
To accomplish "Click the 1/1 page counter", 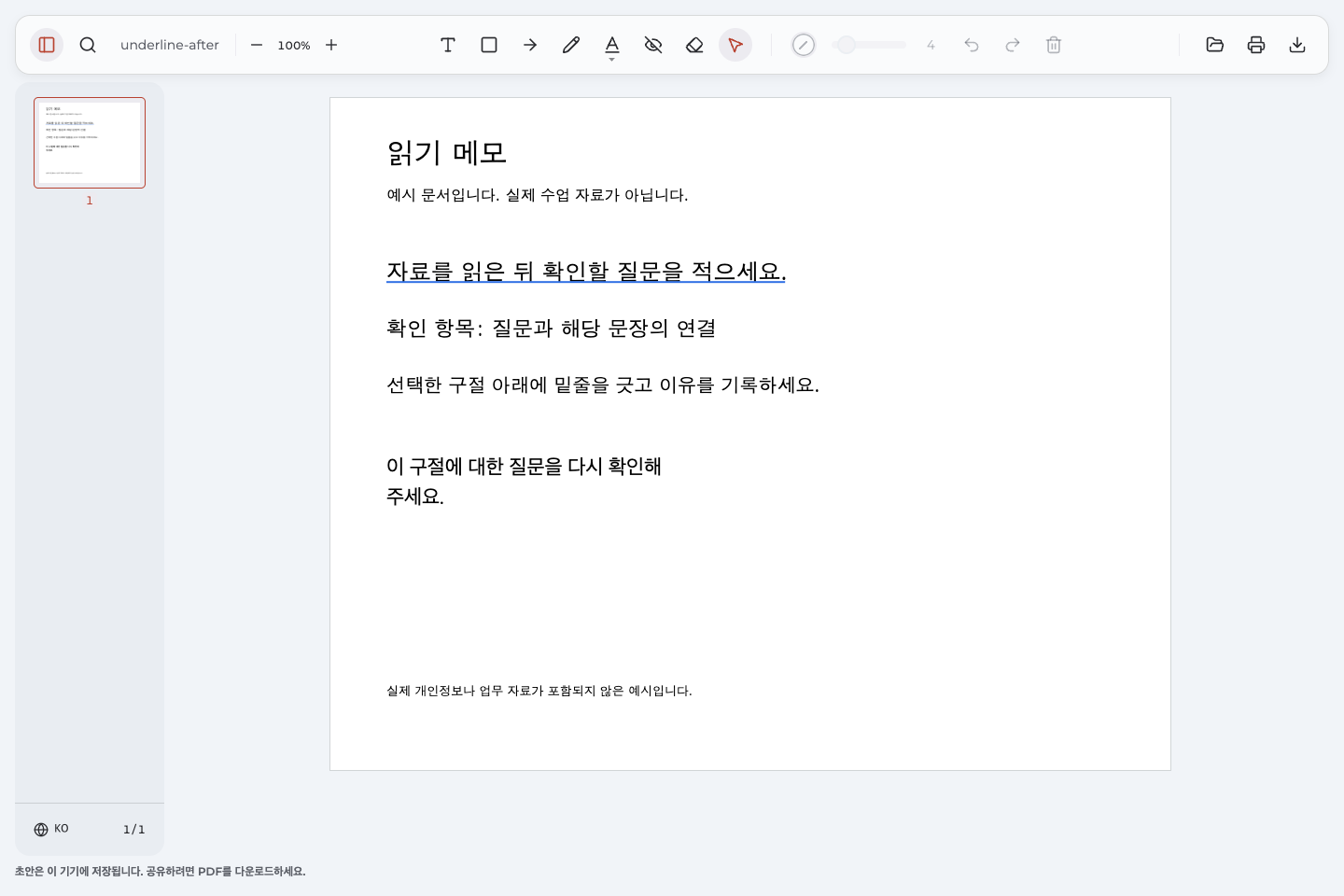I will coord(134,829).
